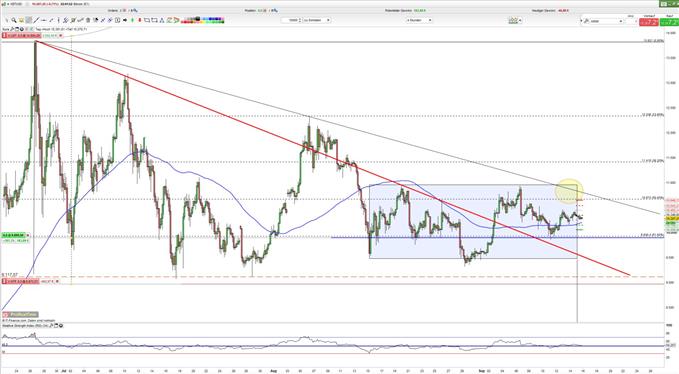
Task: Select the arrow cursor tool in drawing toolbar
Action: (x=6, y=20)
